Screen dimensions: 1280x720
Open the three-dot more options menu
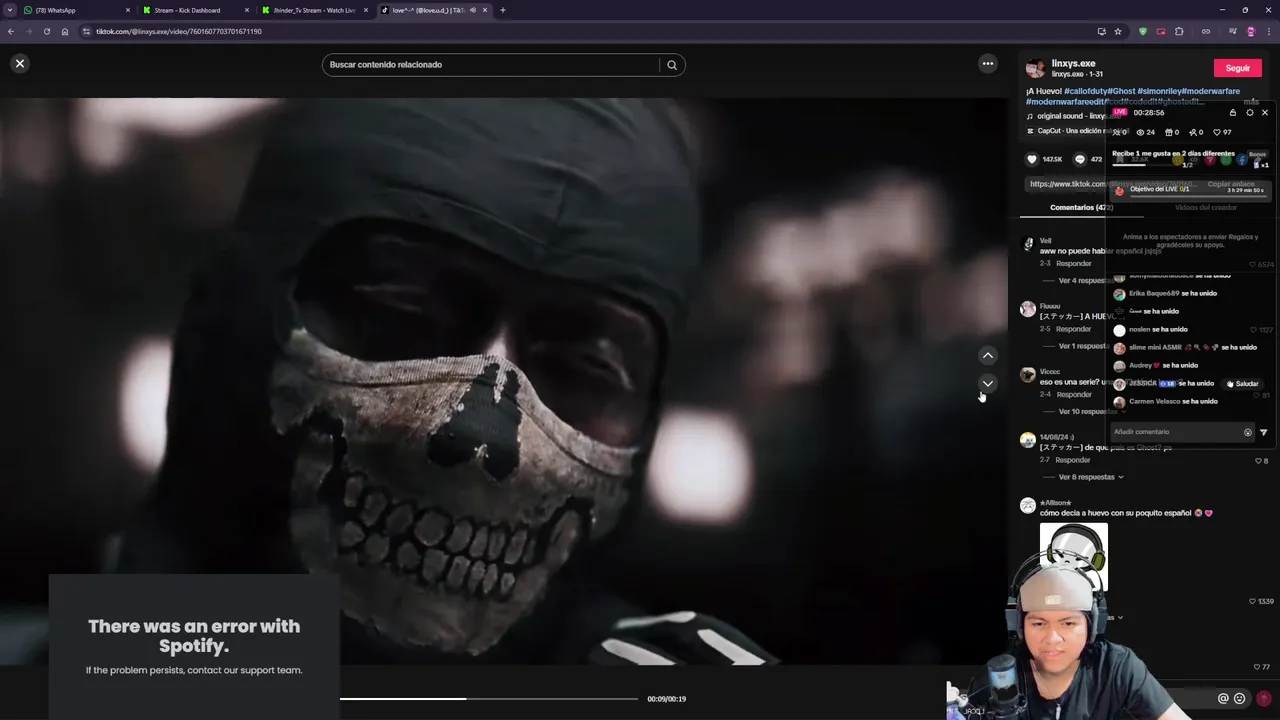(988, 64)
